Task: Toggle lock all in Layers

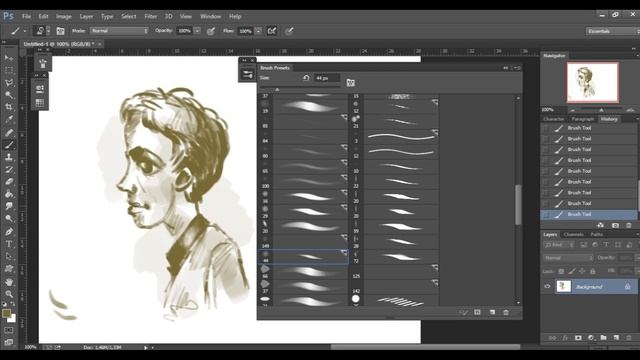Action: pos(593,271)
